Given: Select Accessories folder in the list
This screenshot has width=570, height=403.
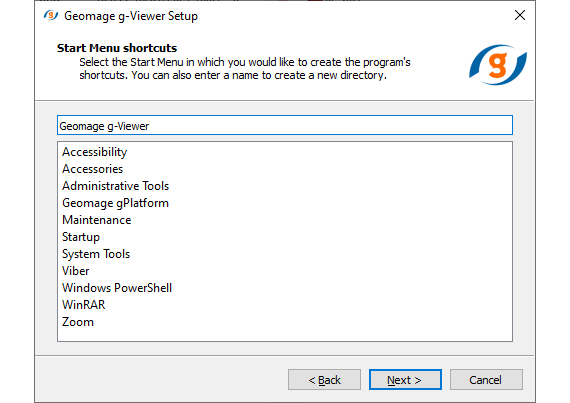Looking at the screenshot, I should 92,169.
